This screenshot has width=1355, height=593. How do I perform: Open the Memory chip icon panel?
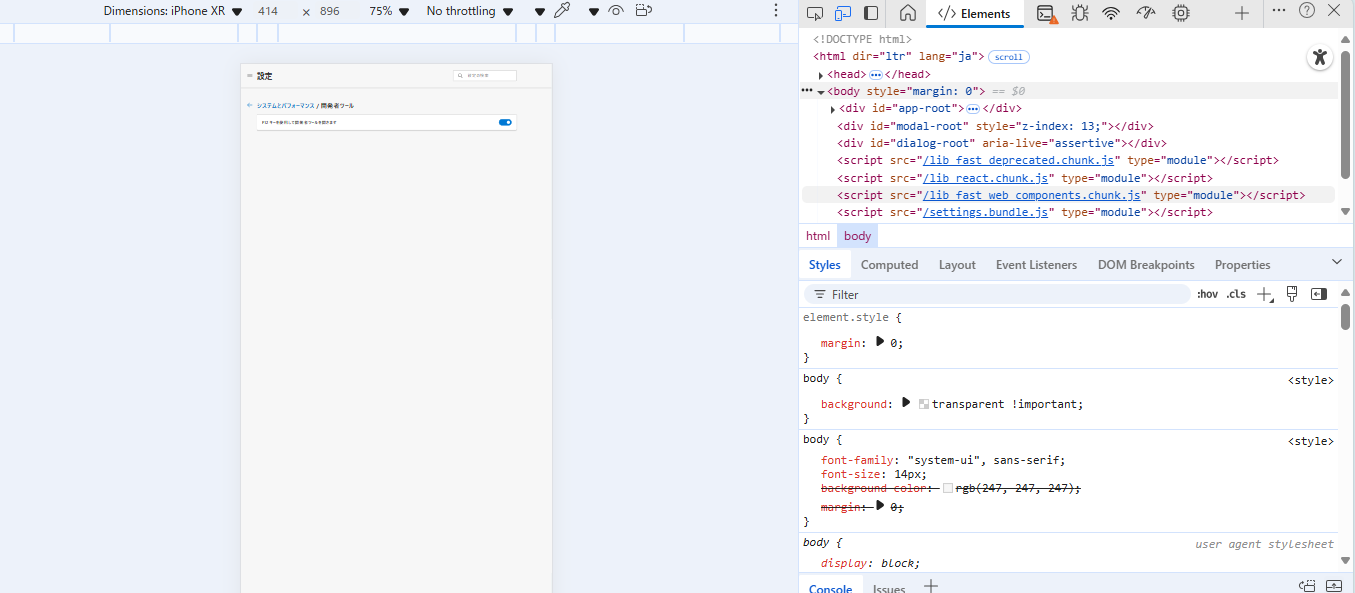tap(1181, 13)
